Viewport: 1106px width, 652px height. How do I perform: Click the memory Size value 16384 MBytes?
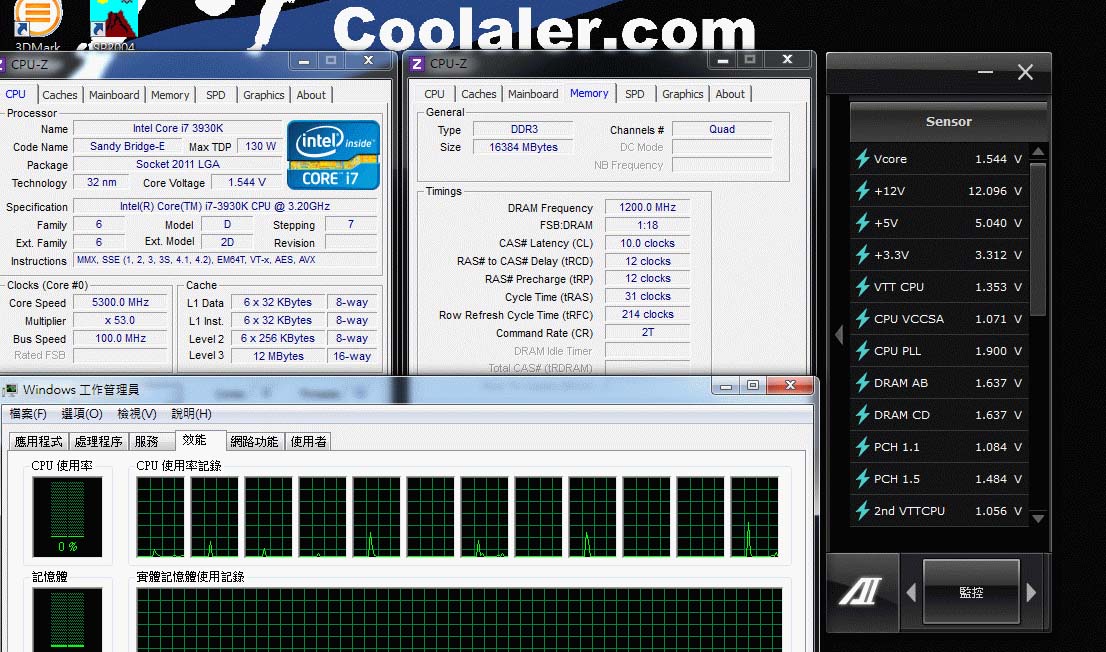(x=523, y=147)
